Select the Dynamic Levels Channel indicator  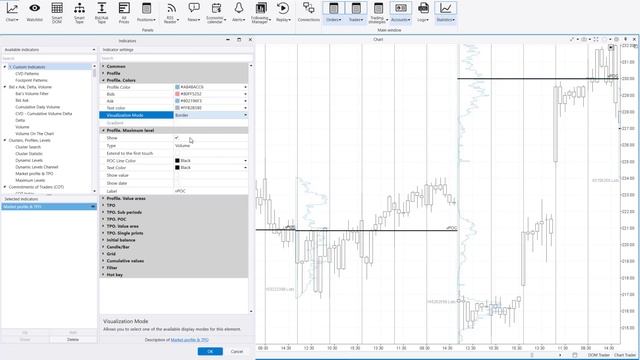click(37, 167)
